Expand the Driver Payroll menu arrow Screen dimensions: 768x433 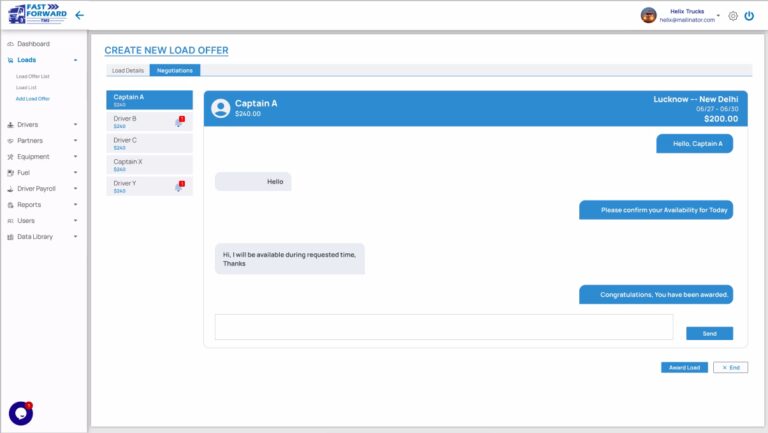(75, 189)
